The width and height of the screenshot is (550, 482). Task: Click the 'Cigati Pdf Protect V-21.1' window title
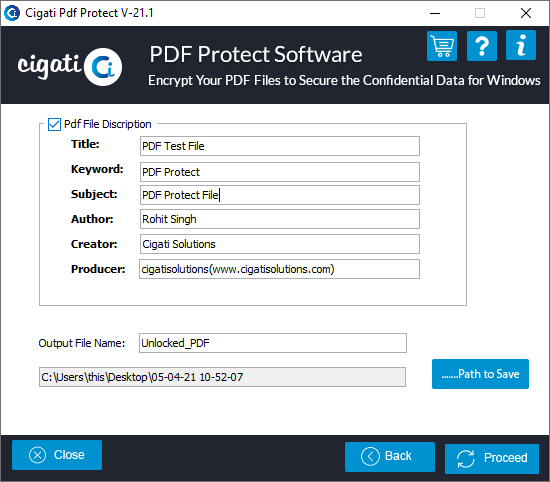pos(89,13)
